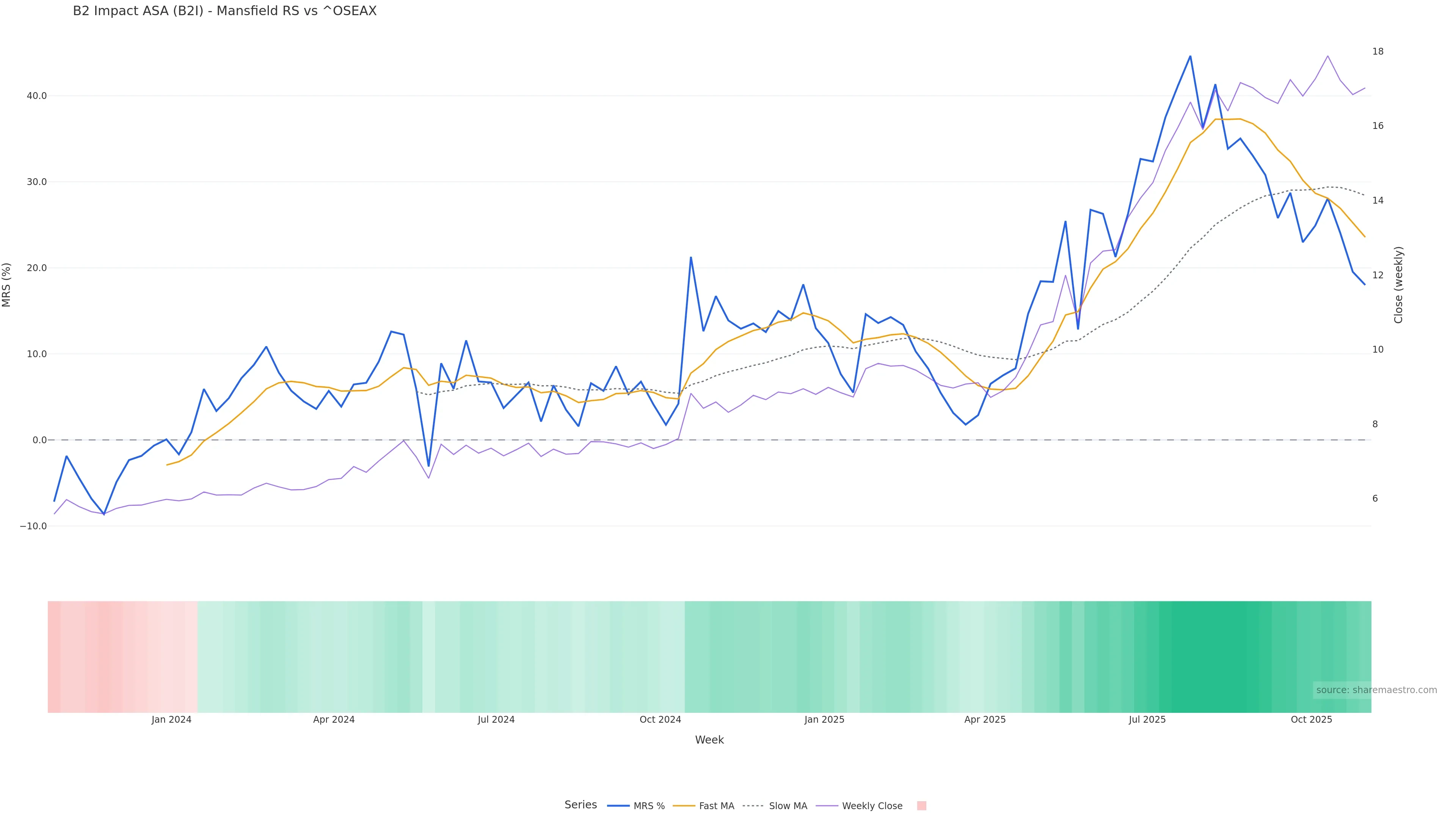Screen dimensions: 1456x819
Task: Click the MRS (%) left axis title
Action: click(x=7, y=285)
